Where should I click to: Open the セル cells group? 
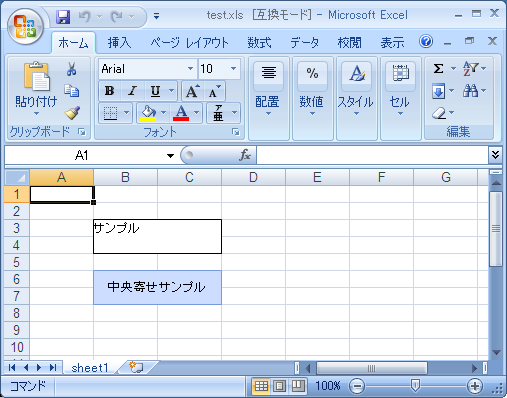[400, 98]
